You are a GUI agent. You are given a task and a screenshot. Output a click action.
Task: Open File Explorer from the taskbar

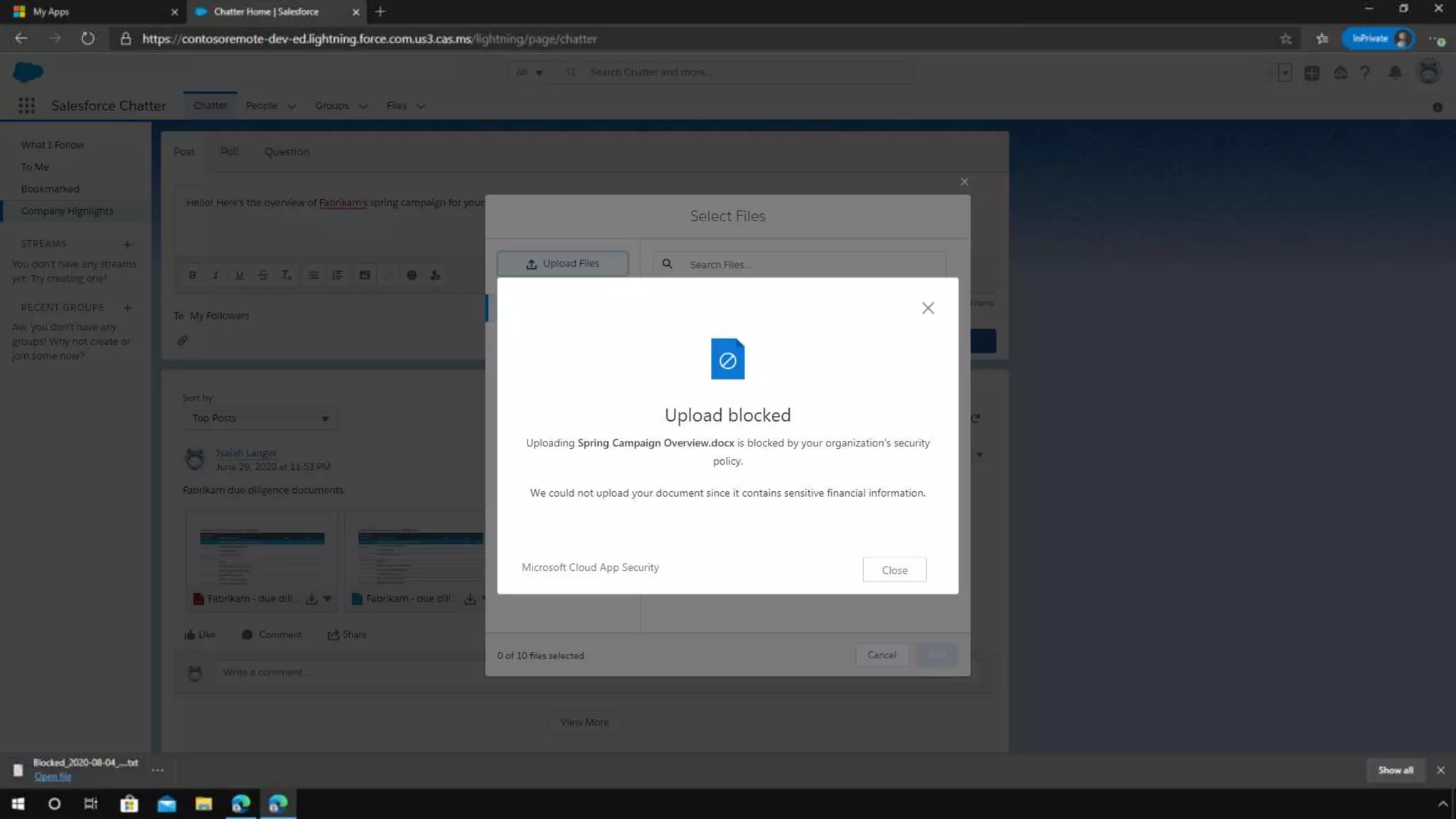203,804
